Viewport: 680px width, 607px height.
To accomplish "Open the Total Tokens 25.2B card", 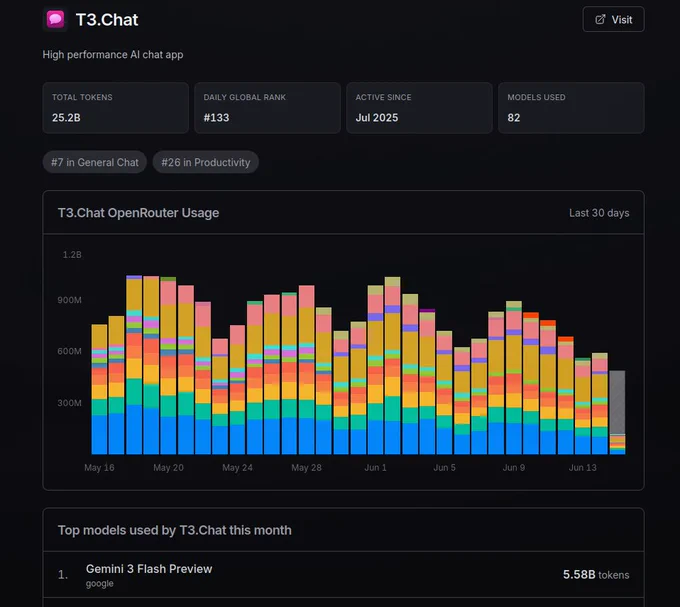I will 116,108.
